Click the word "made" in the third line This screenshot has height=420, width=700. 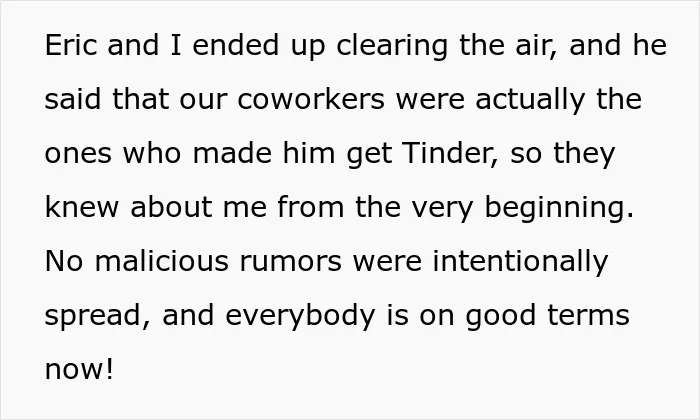click(232, 153)
